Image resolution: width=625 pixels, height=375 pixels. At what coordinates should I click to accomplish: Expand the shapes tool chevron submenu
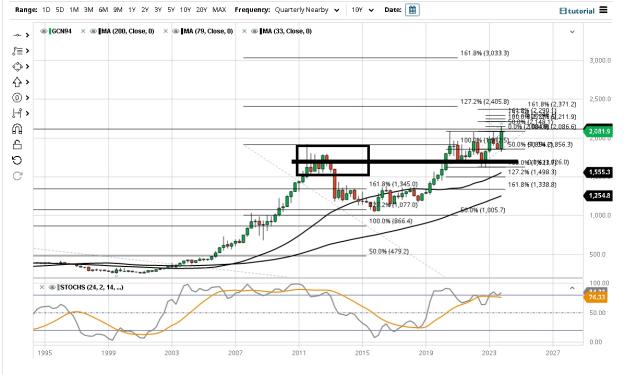click(x=27, y=67)
